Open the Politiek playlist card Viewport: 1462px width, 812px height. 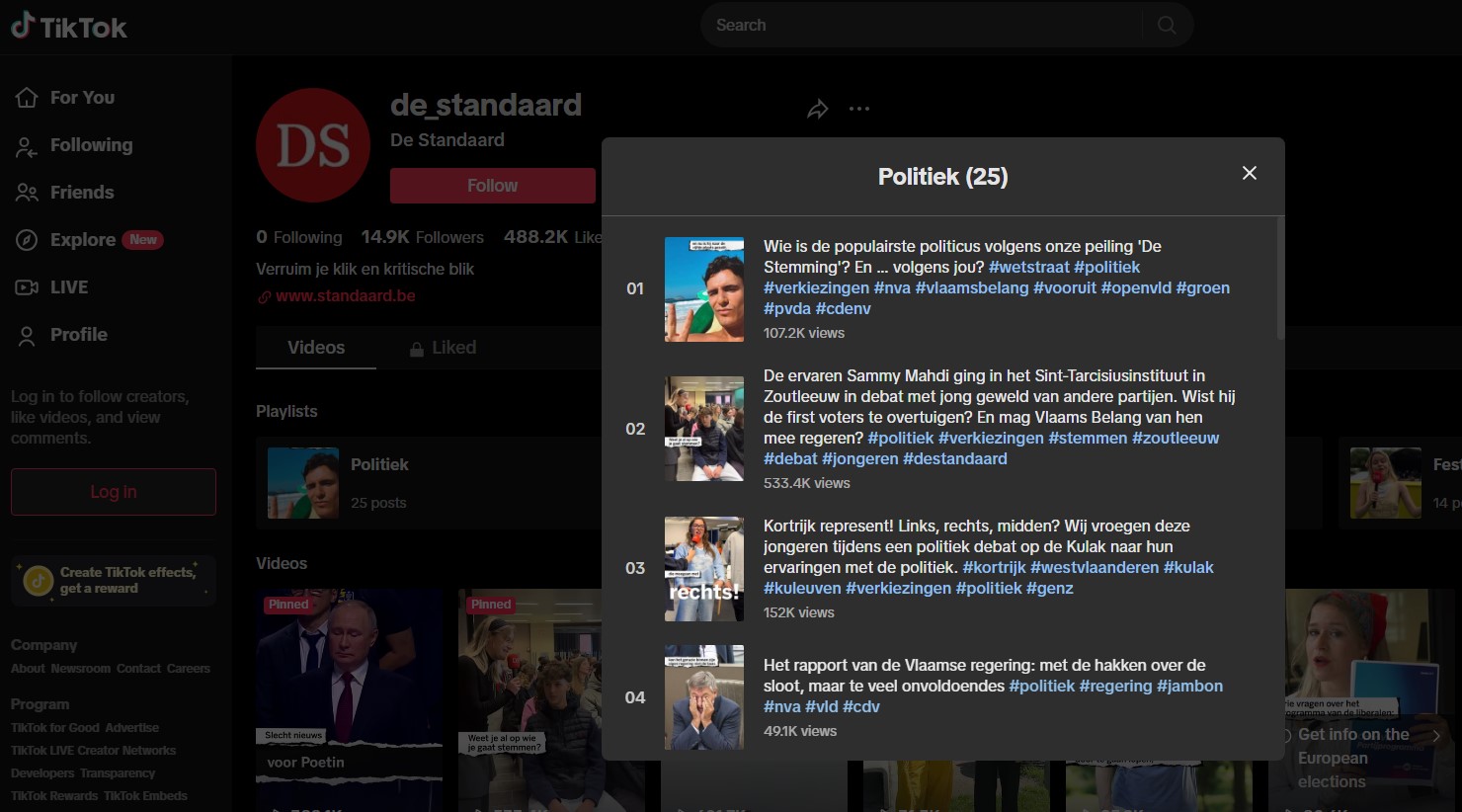click(x=427, y=483)
